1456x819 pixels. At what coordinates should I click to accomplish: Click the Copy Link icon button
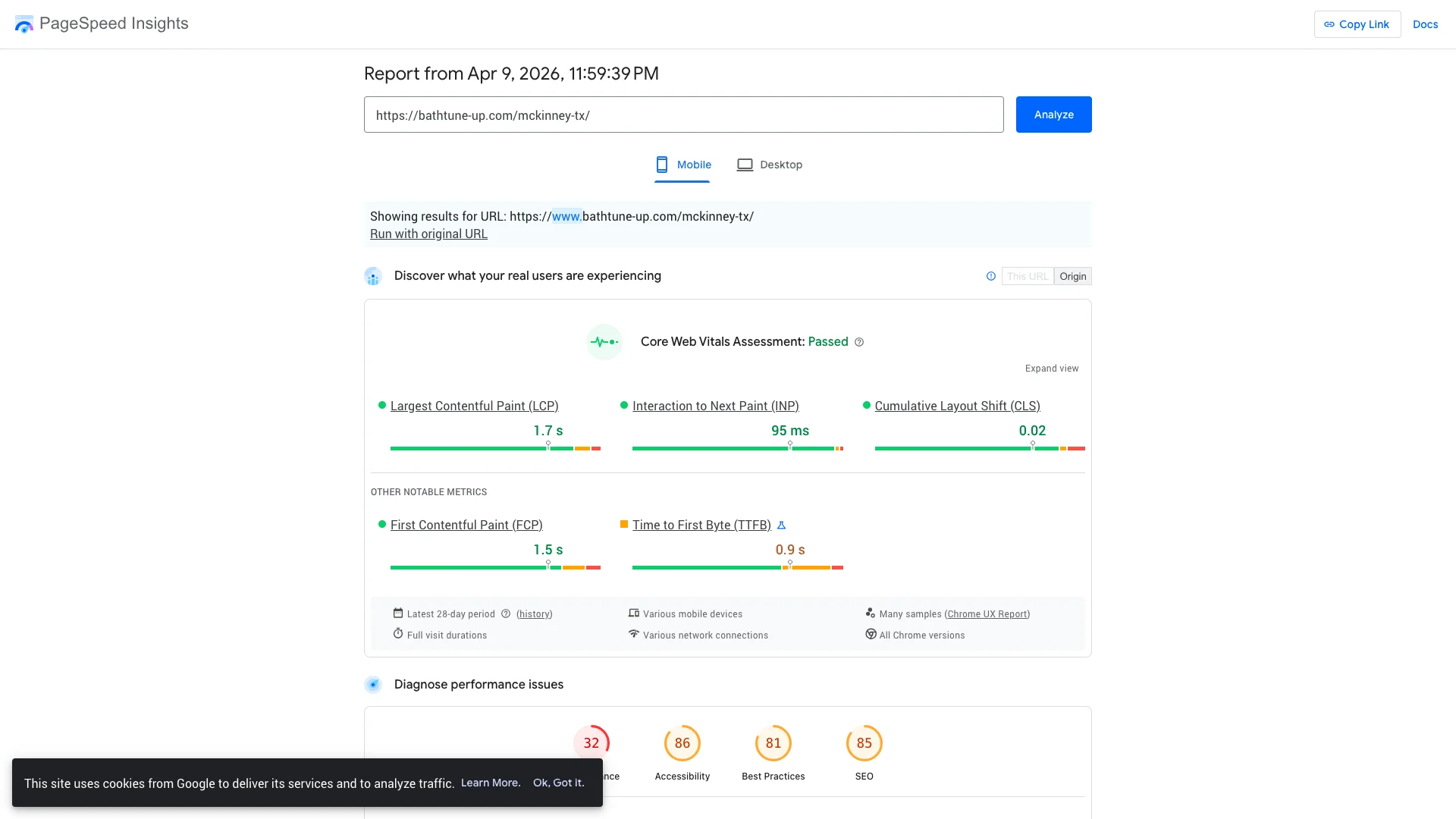tap(1329, 24)
